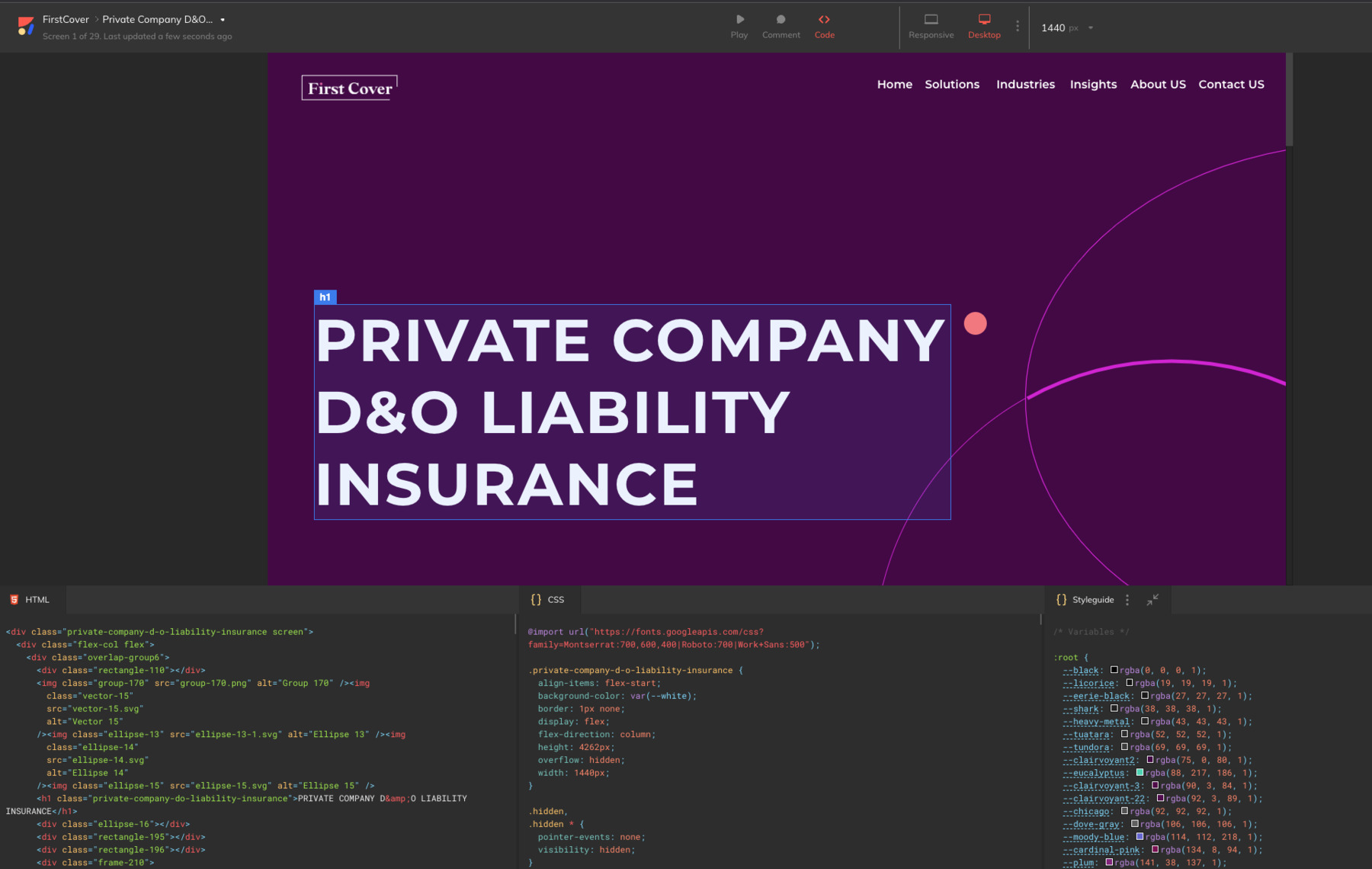This screenshot has height=869, width=1372.
Task: Select the CSS panel tab
Action: (549, 600)
